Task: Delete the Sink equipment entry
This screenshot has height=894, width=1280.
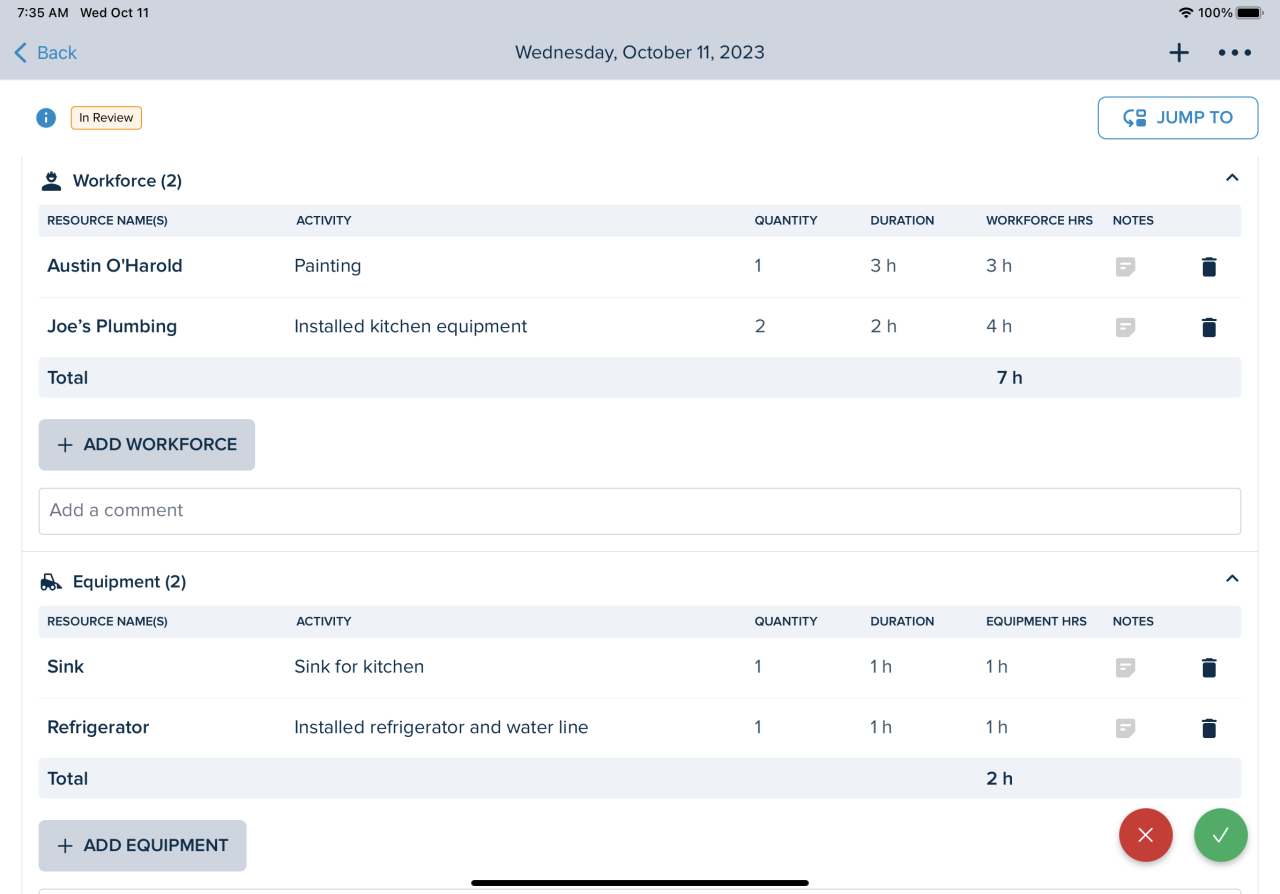Action: tap(1208, 667)
